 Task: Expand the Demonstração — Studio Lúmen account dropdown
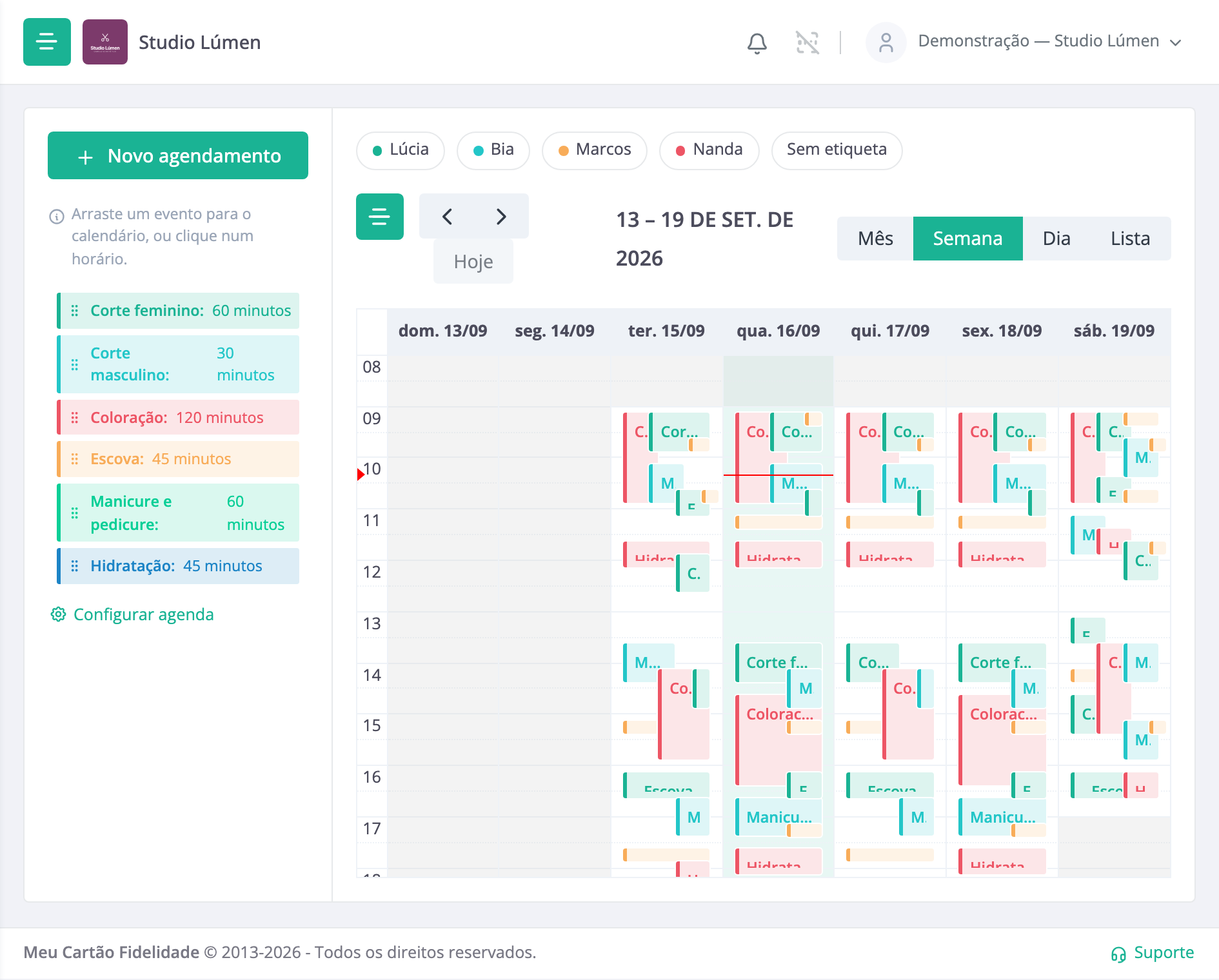pyautogui.click(x=1050, y=41)
